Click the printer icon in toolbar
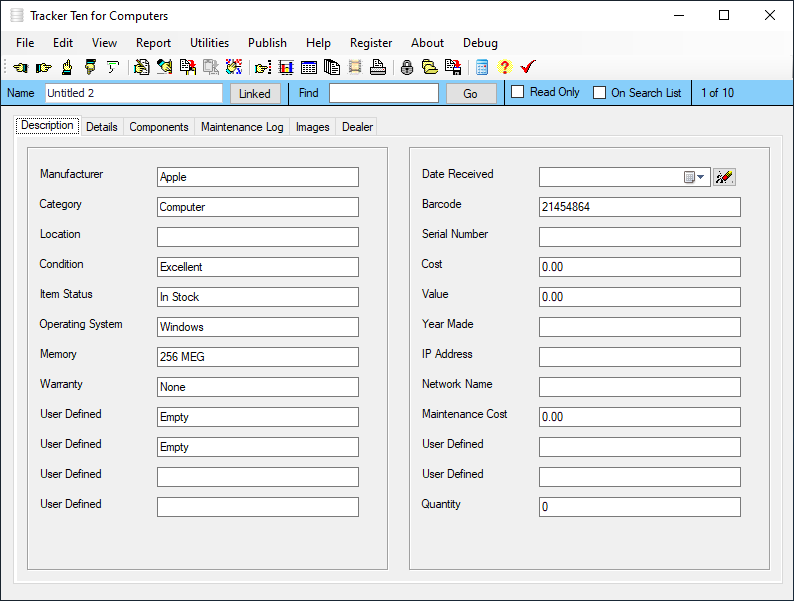794x601 pixels. [378, 68]
